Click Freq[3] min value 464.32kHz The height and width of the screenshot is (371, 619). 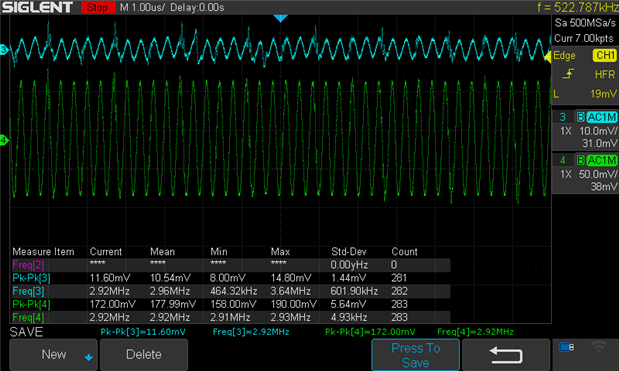(233, 291)
